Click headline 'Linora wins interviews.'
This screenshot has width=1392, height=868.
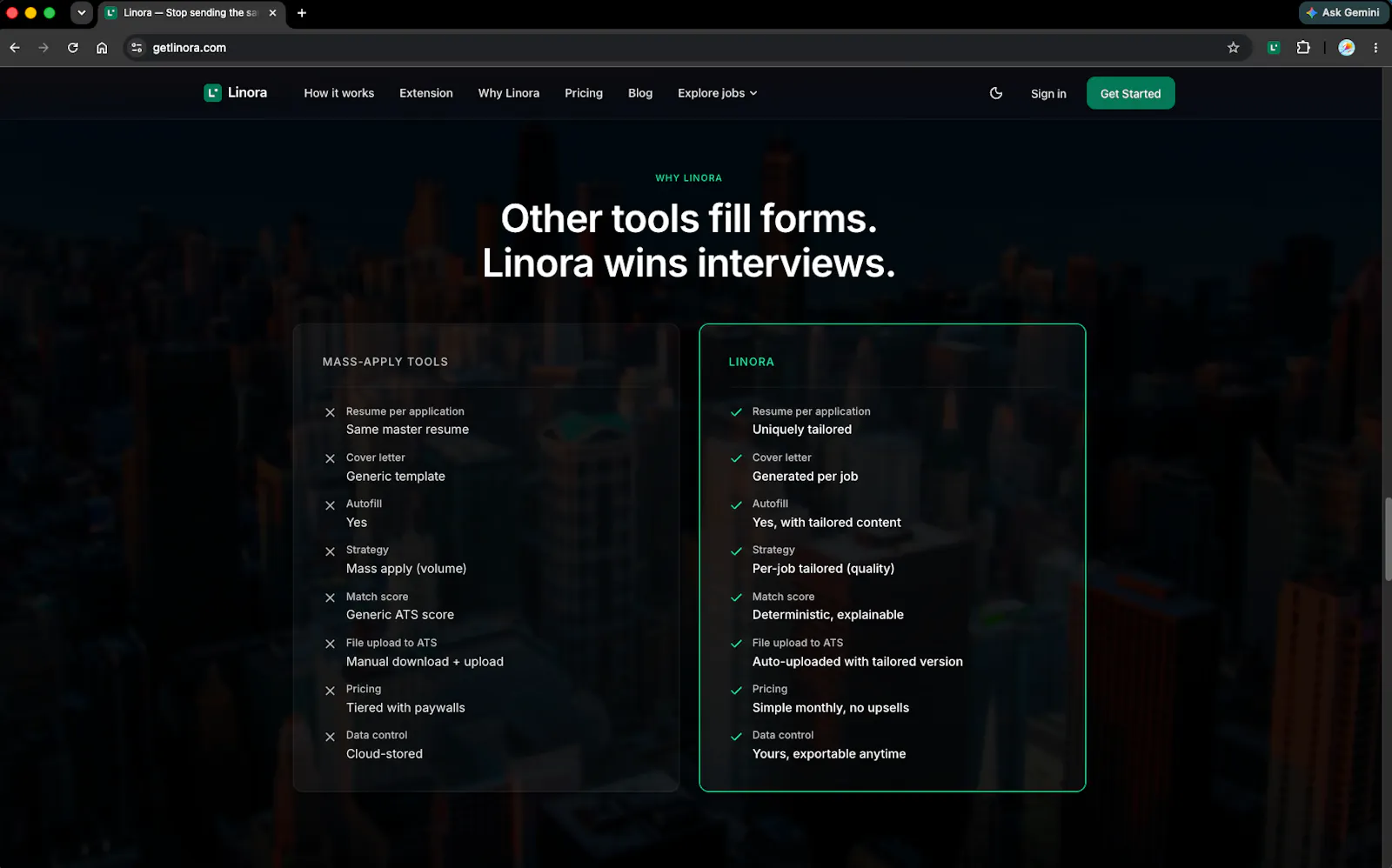pyautogui.click(x=689, y=263)
